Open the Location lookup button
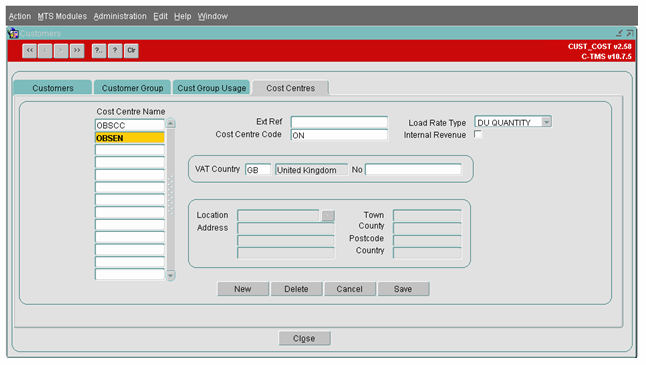 pos(328,215)
